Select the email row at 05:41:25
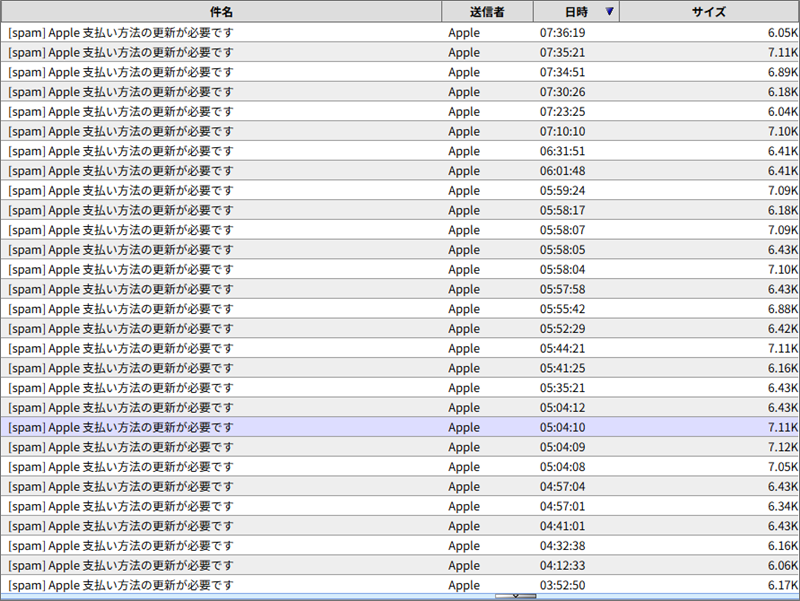The height and width of the screenshot is (601, 800). tap(400, 368)
